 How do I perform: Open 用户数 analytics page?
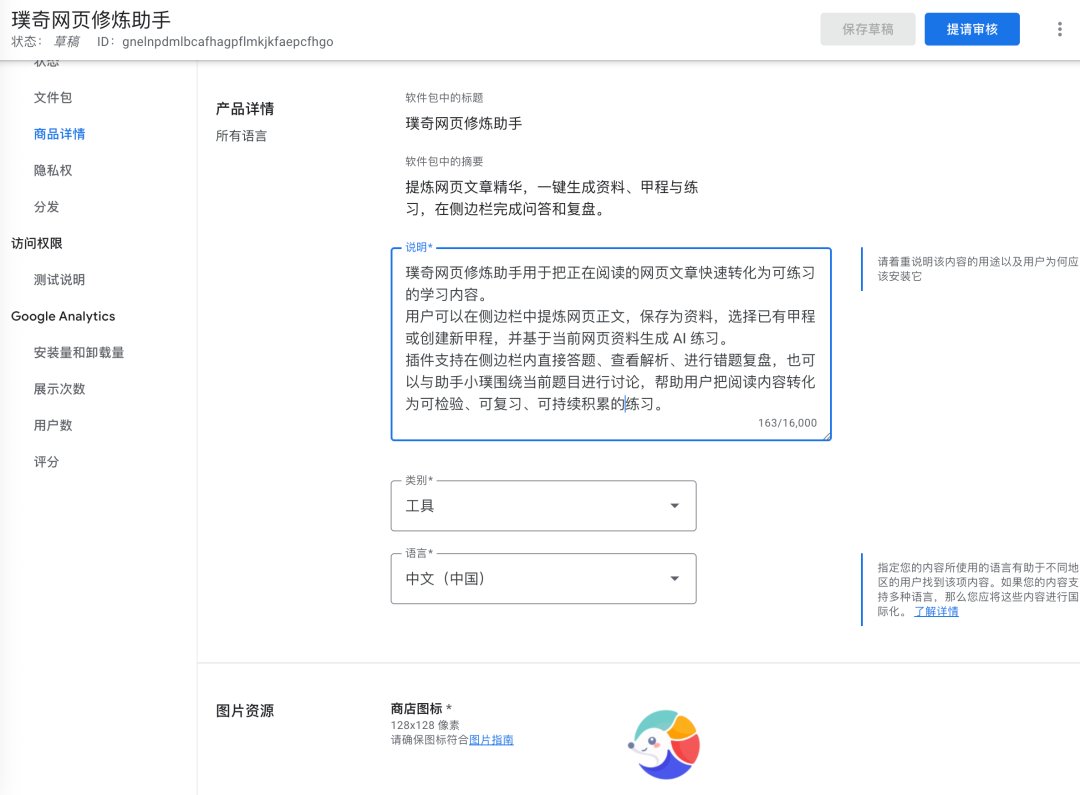point(53,426)
